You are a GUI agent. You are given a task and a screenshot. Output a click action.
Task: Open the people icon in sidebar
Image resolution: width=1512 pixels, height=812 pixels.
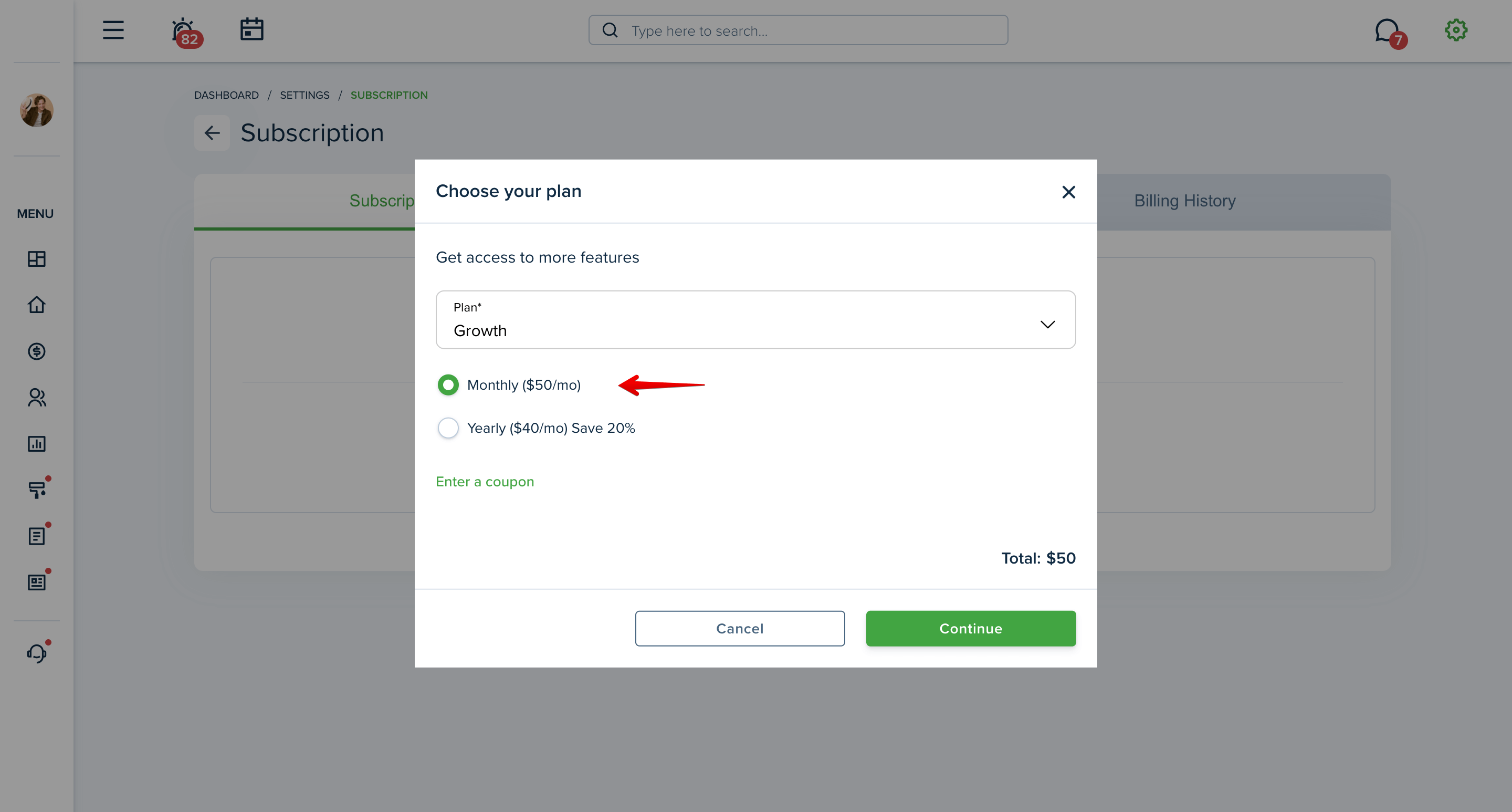36,398
